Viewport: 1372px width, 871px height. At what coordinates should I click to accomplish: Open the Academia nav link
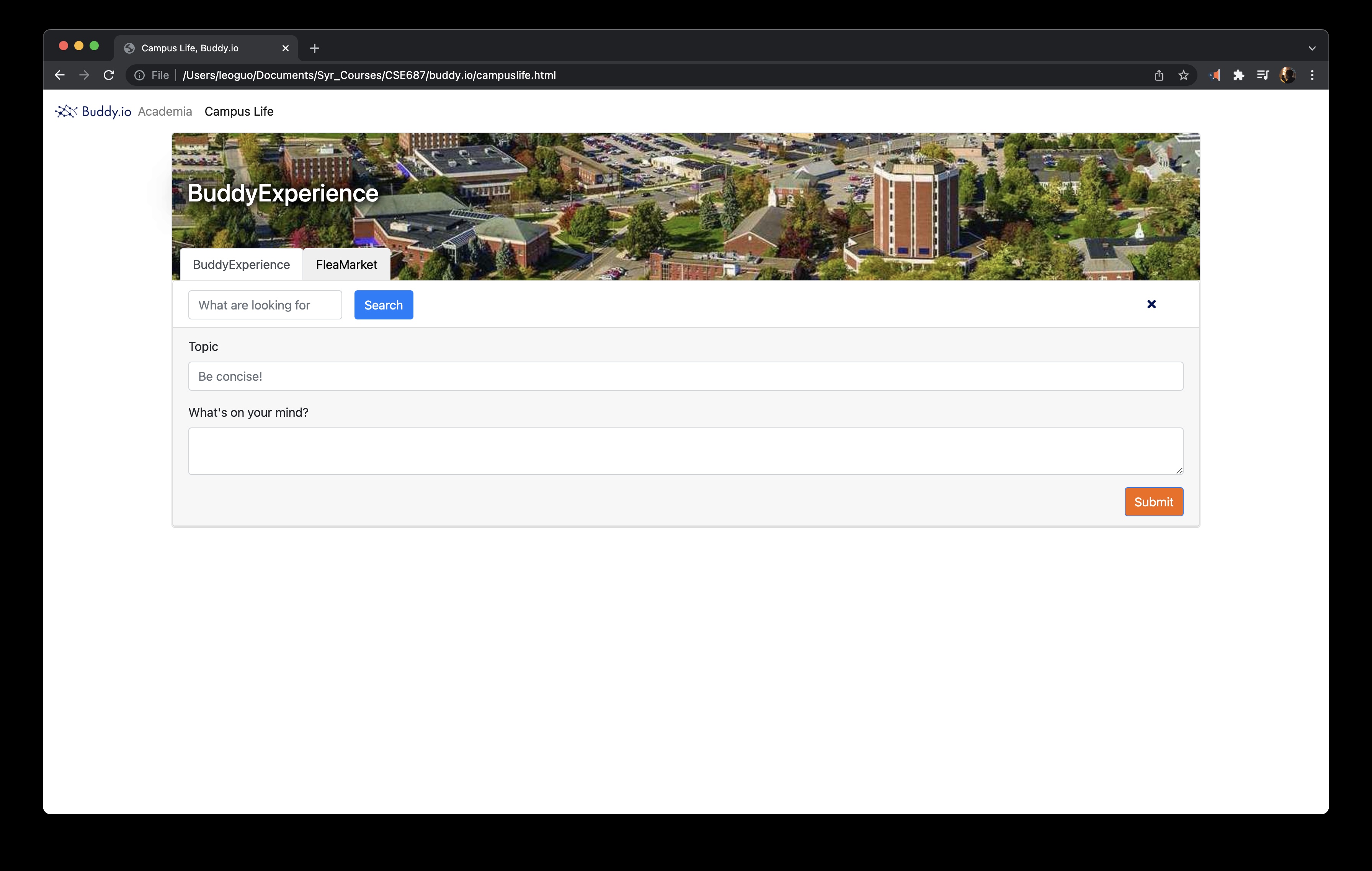coord(165,112)
